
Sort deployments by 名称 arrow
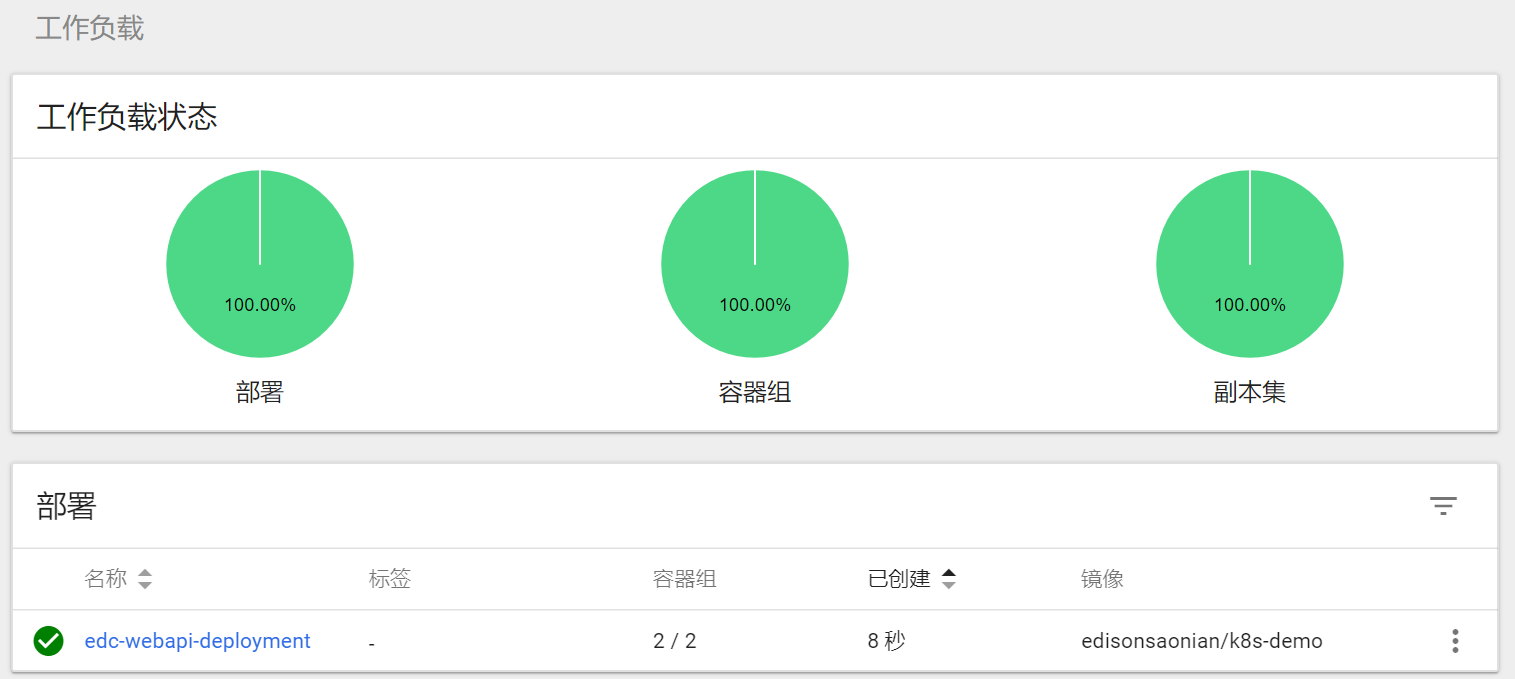(145, 579)
